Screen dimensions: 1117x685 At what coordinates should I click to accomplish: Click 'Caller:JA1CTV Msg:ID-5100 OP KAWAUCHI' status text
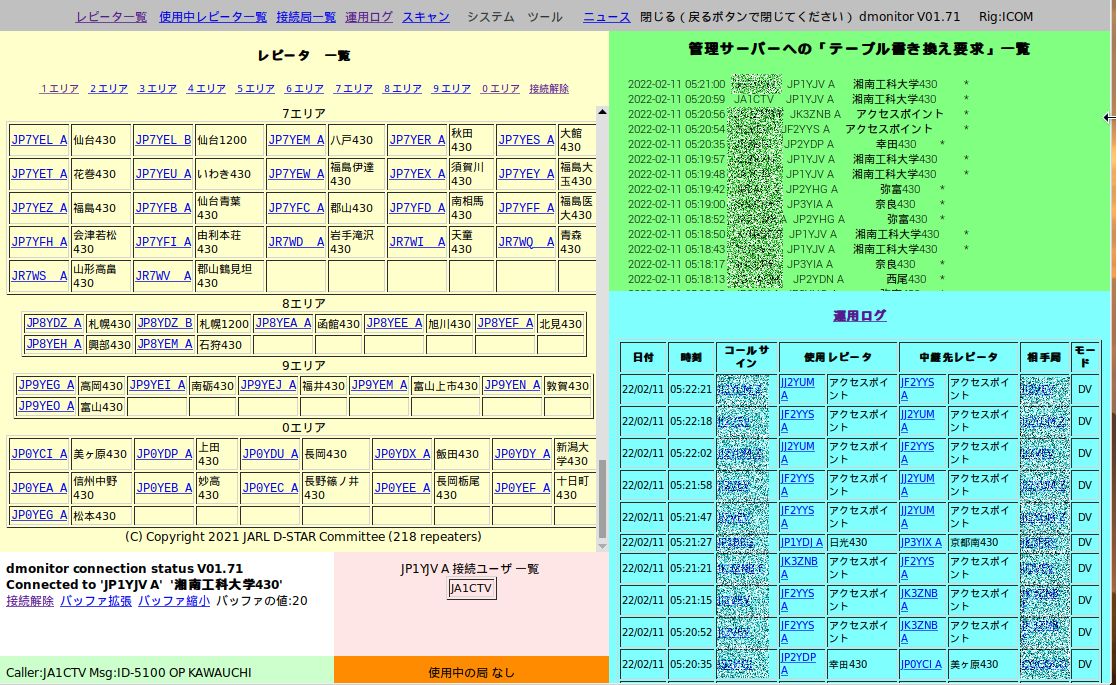[128, 672]
